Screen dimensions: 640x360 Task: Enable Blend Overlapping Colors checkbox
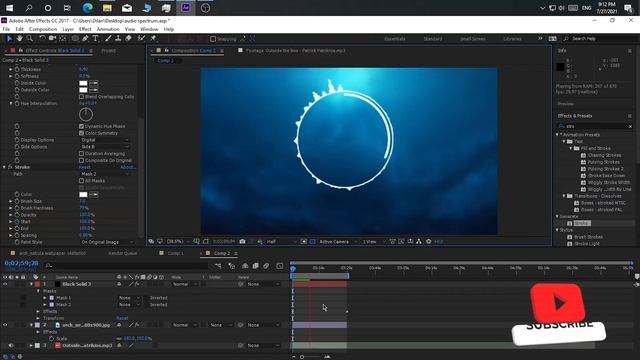82,97
